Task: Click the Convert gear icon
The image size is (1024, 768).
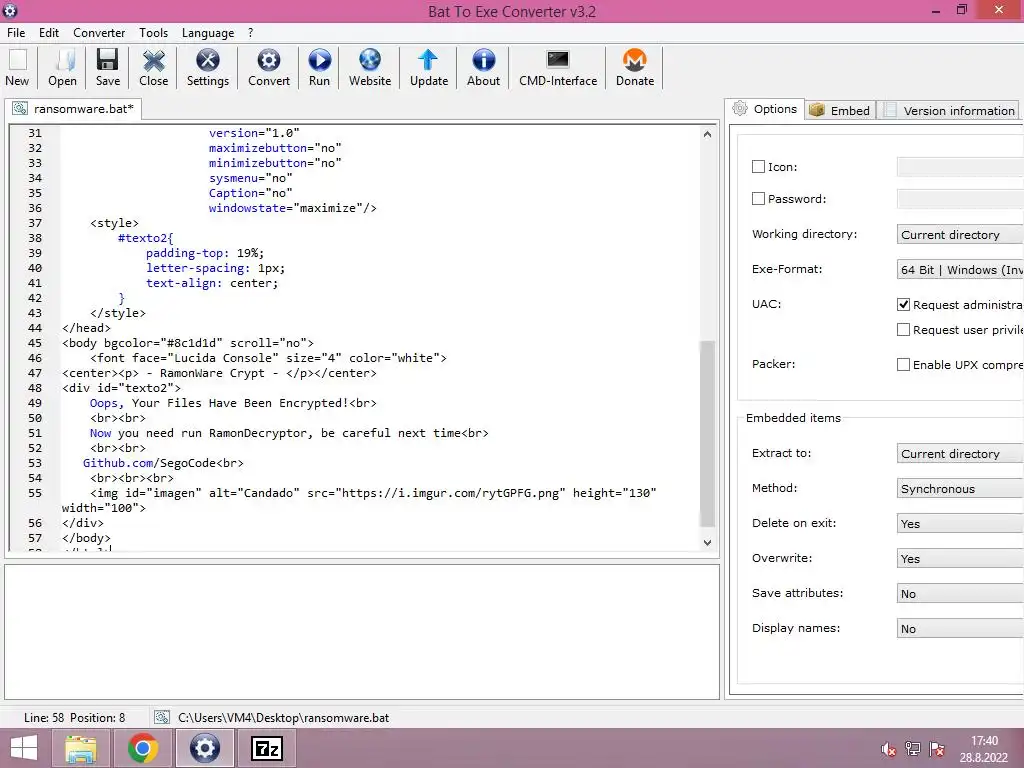Action: coord(268,68)
